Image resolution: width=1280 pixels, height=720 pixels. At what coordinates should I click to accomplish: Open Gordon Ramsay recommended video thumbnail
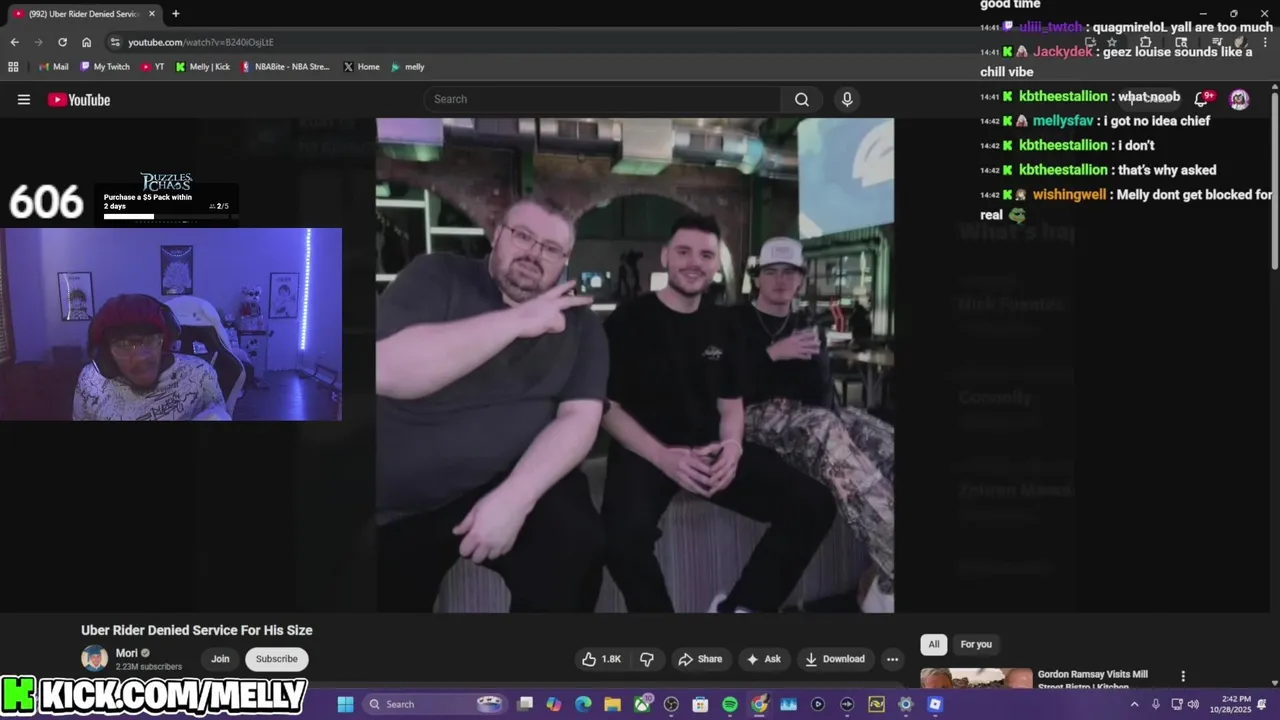(976, 678)
